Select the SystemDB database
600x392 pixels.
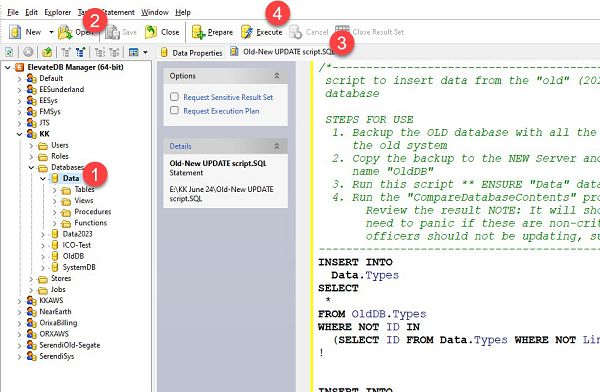[x=79, y=267]
